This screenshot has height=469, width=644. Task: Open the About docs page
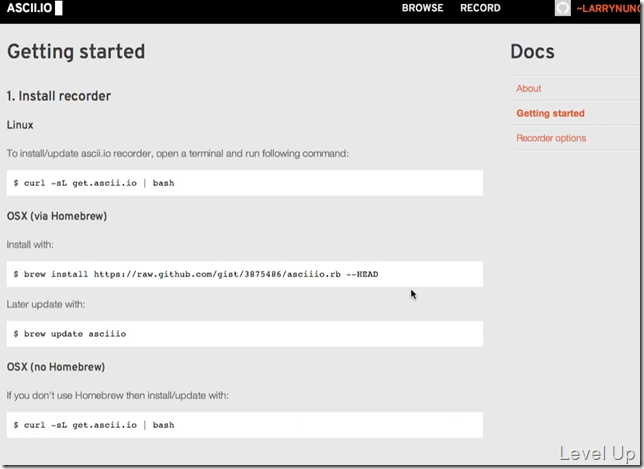pyautogui.click(x=529, y=88)
